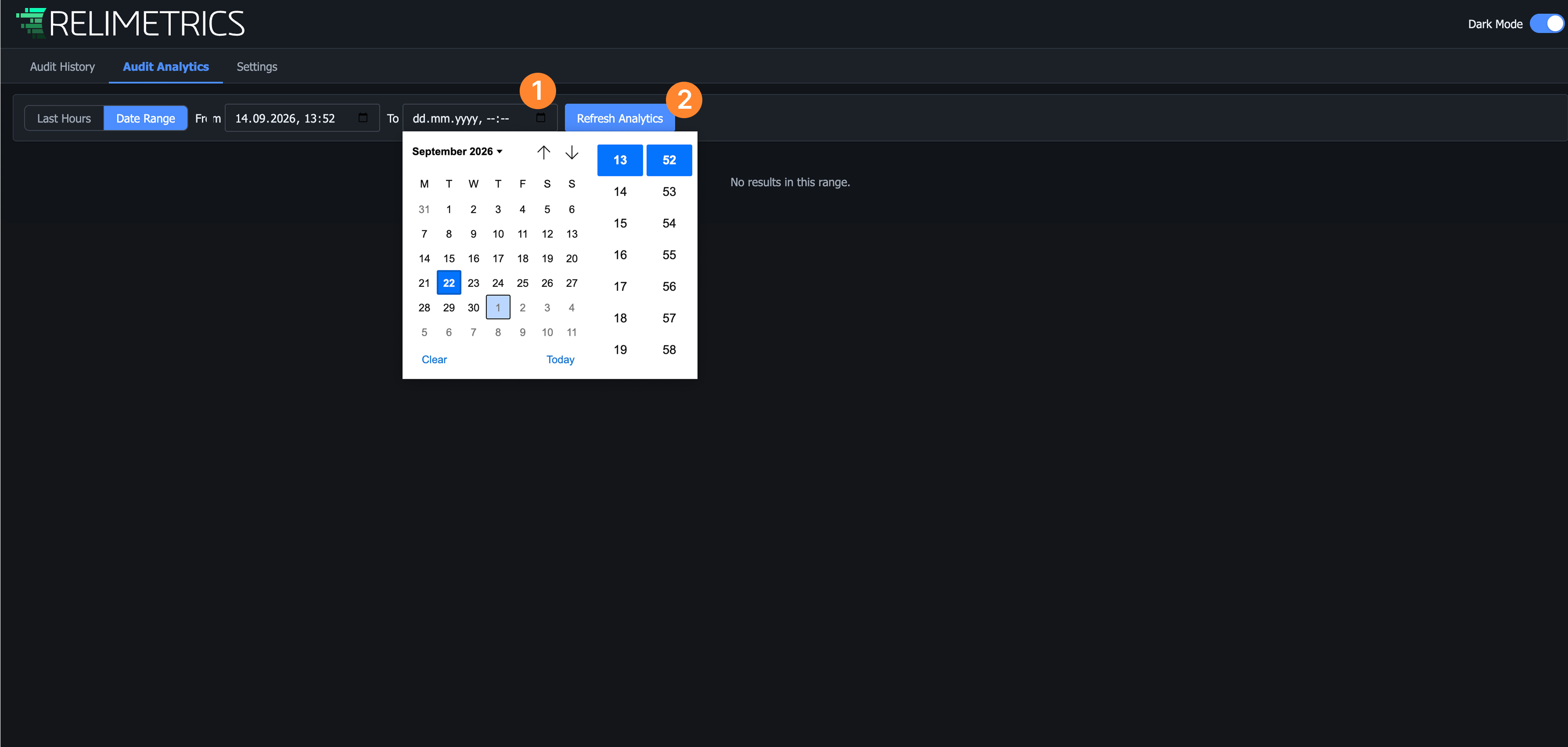Choose day 30 in the calendar

coord(474,307)
